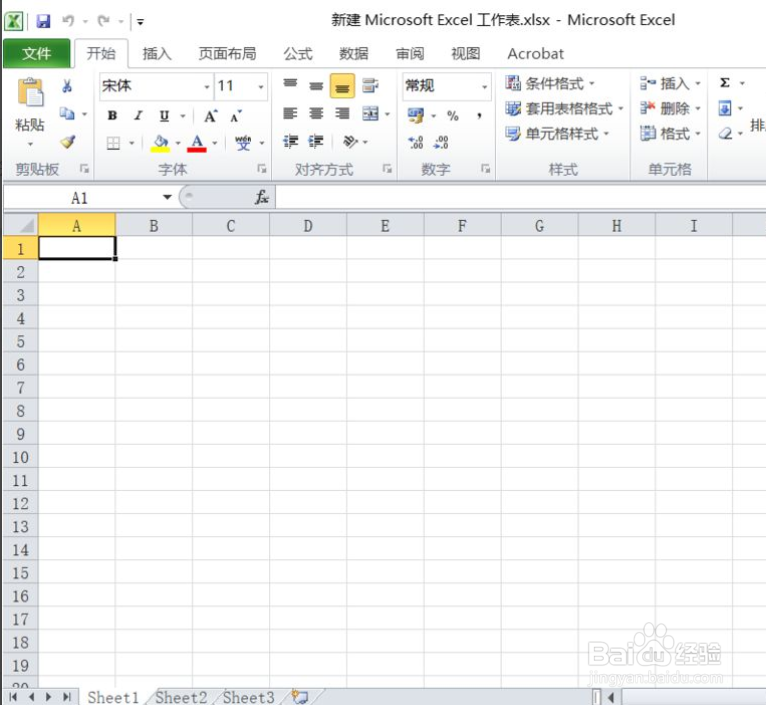
Task: Click the accounting currency format icon
Action: 416,116
